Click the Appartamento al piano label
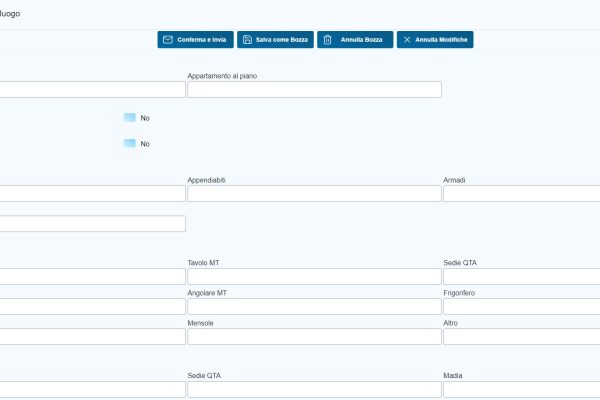This screenshot has height=400, width=600. [222, 76]
